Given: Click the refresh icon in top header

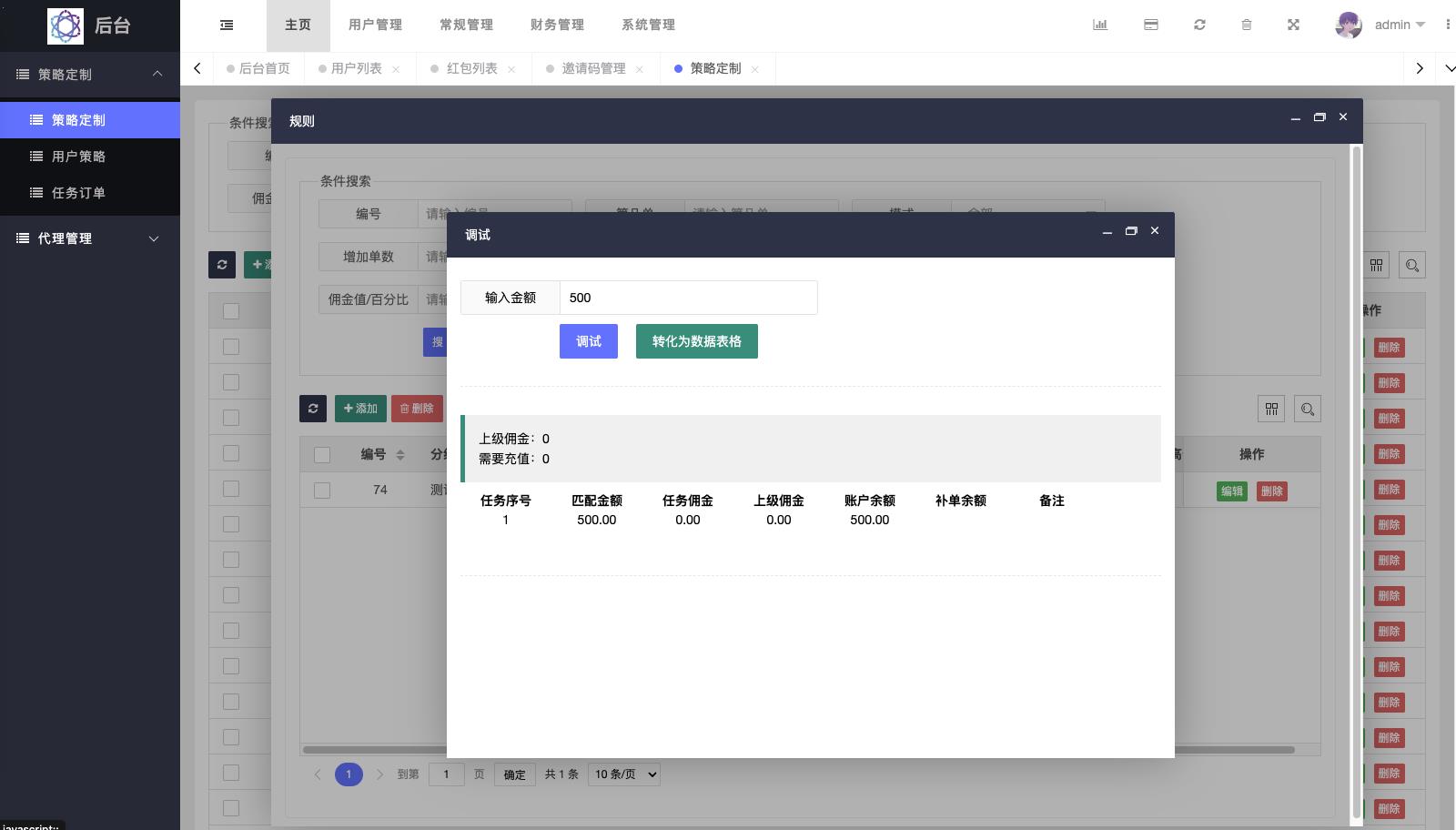Looking at the screenshot, I should tap(1199, 25).
